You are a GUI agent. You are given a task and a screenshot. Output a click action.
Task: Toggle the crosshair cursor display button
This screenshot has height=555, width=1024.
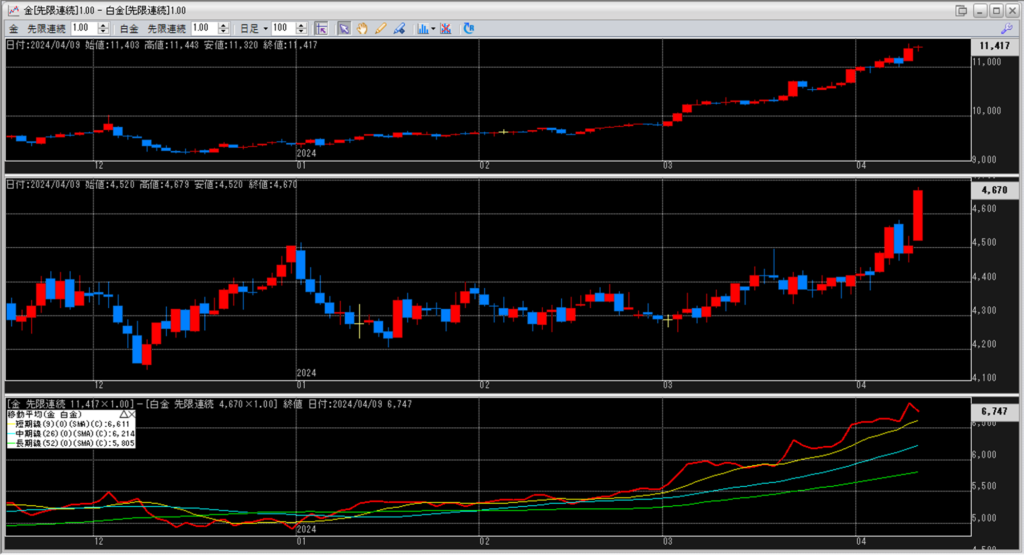pos(321,28)
